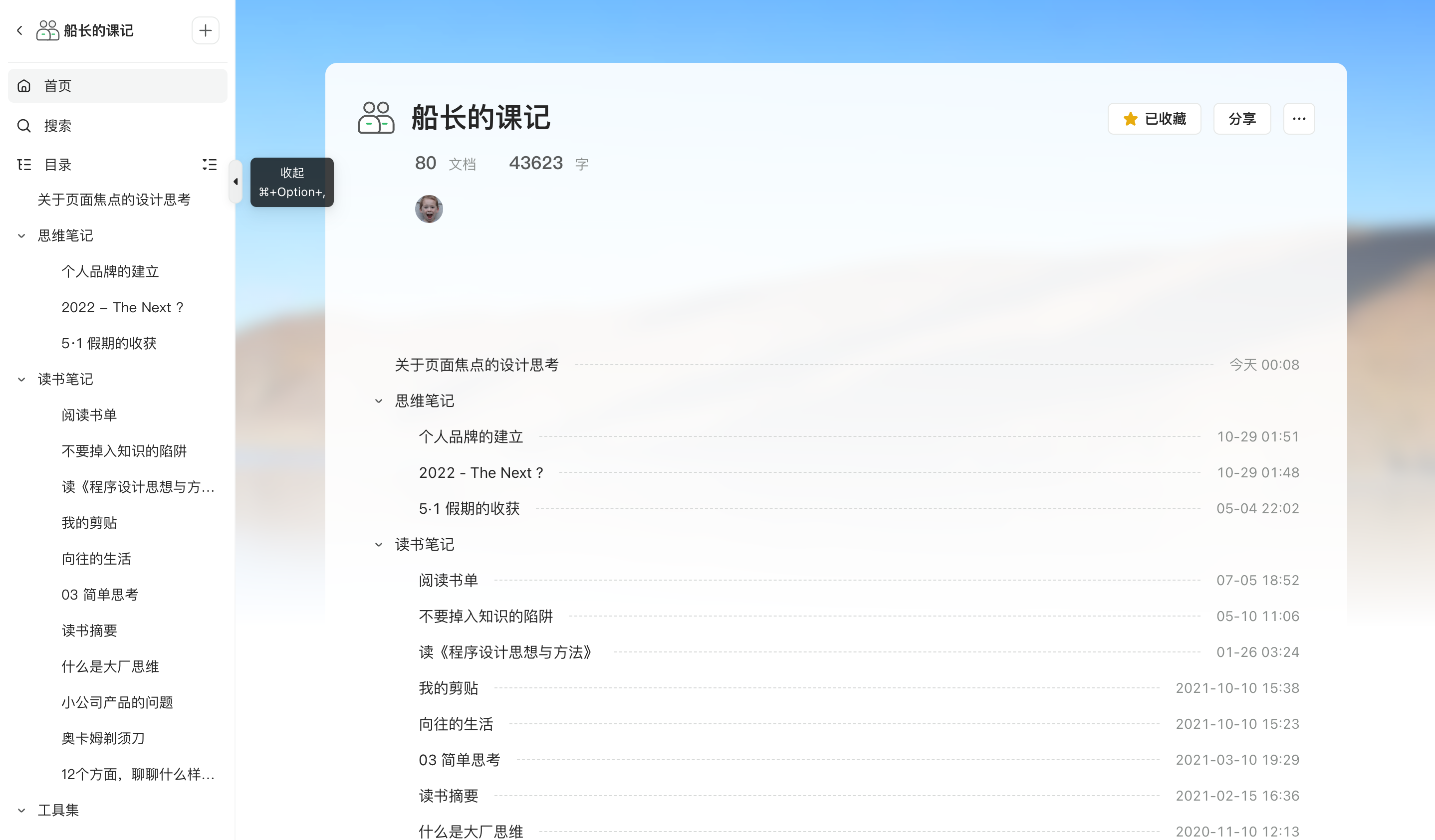Collapse 读书笔记 group in the sidebar
1435x840 pixels.
21,379
